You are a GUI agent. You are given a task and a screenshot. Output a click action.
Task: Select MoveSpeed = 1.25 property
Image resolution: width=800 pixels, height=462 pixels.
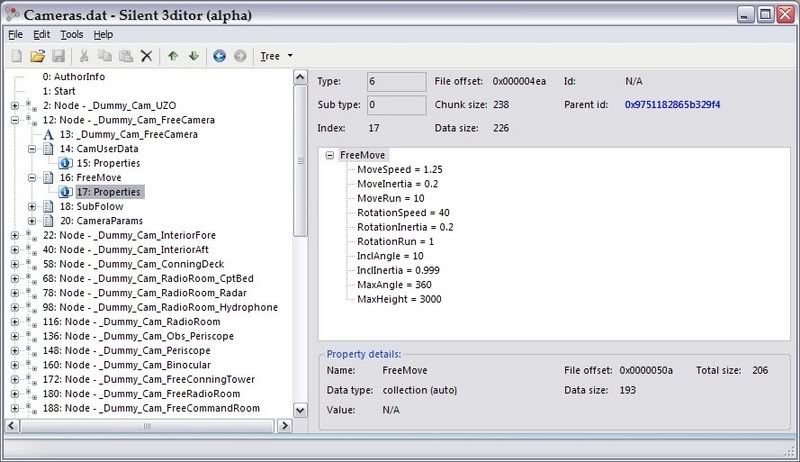click(x=399, y=170)
